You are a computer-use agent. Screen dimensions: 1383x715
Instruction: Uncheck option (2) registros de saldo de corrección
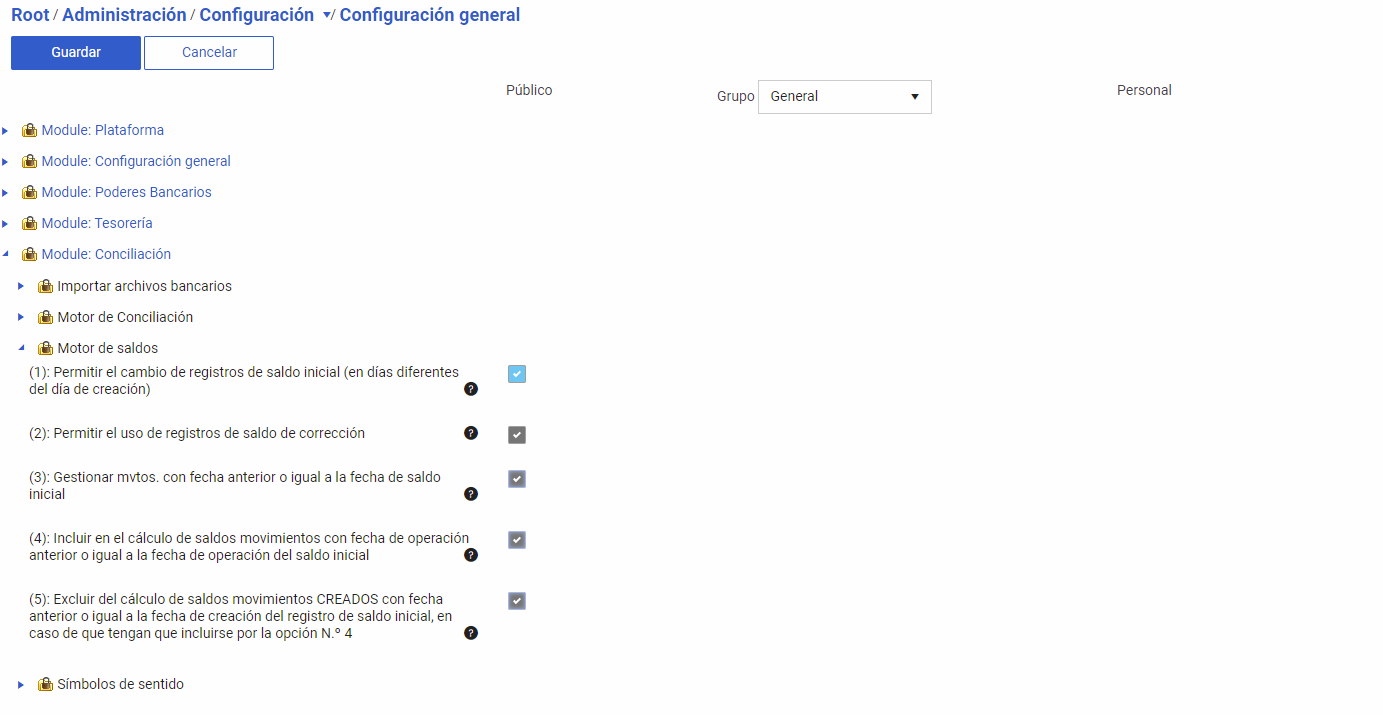517,435
